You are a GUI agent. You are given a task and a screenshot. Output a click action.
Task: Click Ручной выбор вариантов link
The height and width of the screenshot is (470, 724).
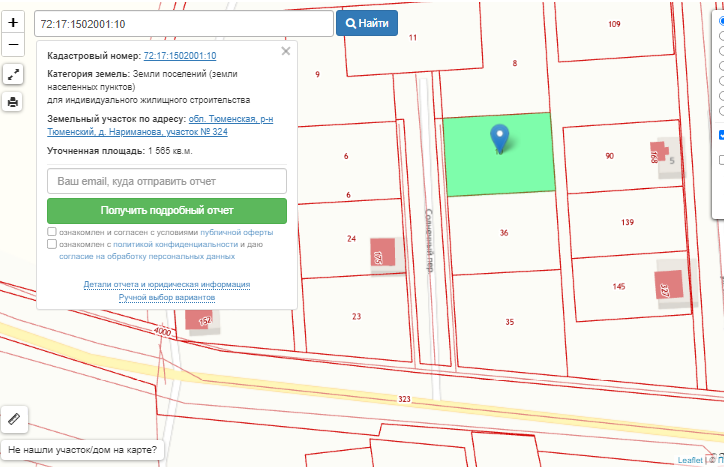(167, 298)
